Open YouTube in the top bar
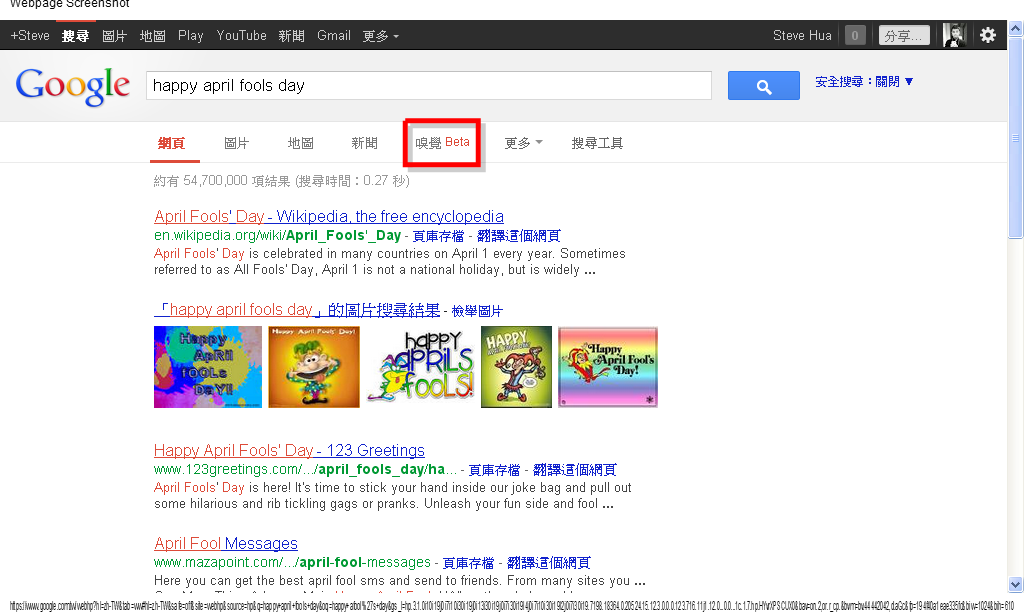This screenshot has height=612, width=1024. [242, 35]
